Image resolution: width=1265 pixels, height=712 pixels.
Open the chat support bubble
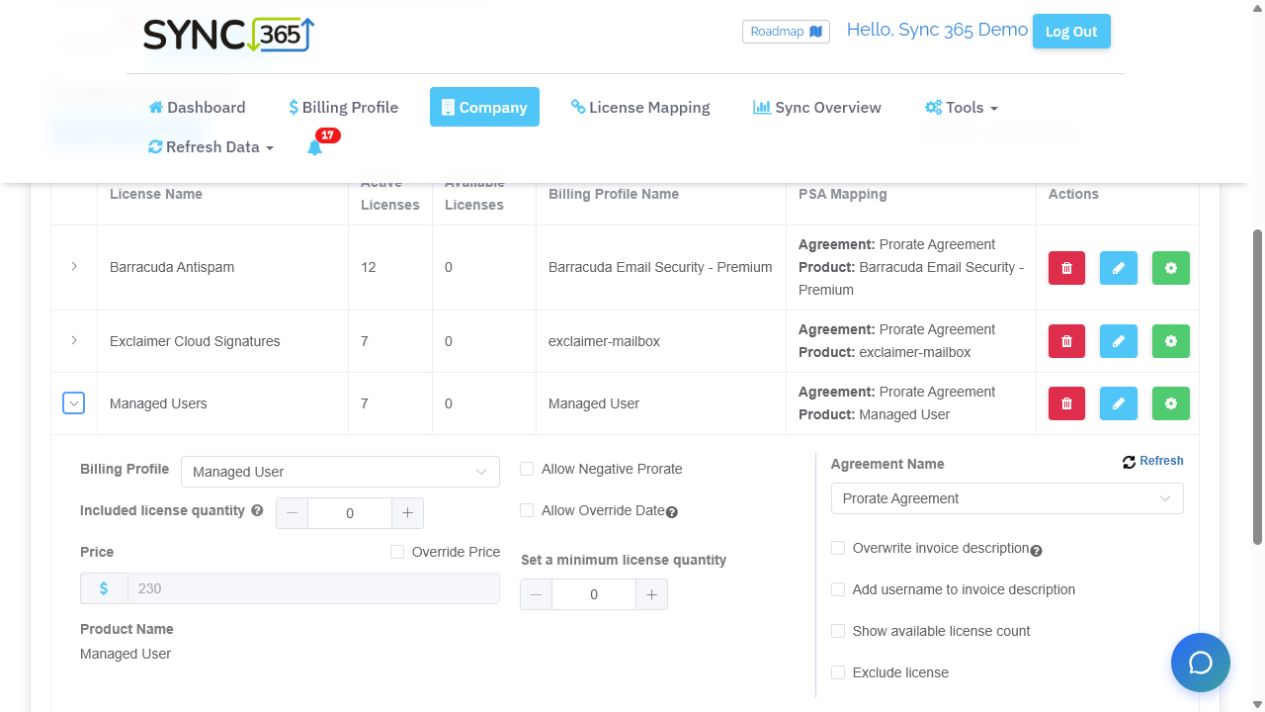pyautogui.click(x=1200, y=663)
